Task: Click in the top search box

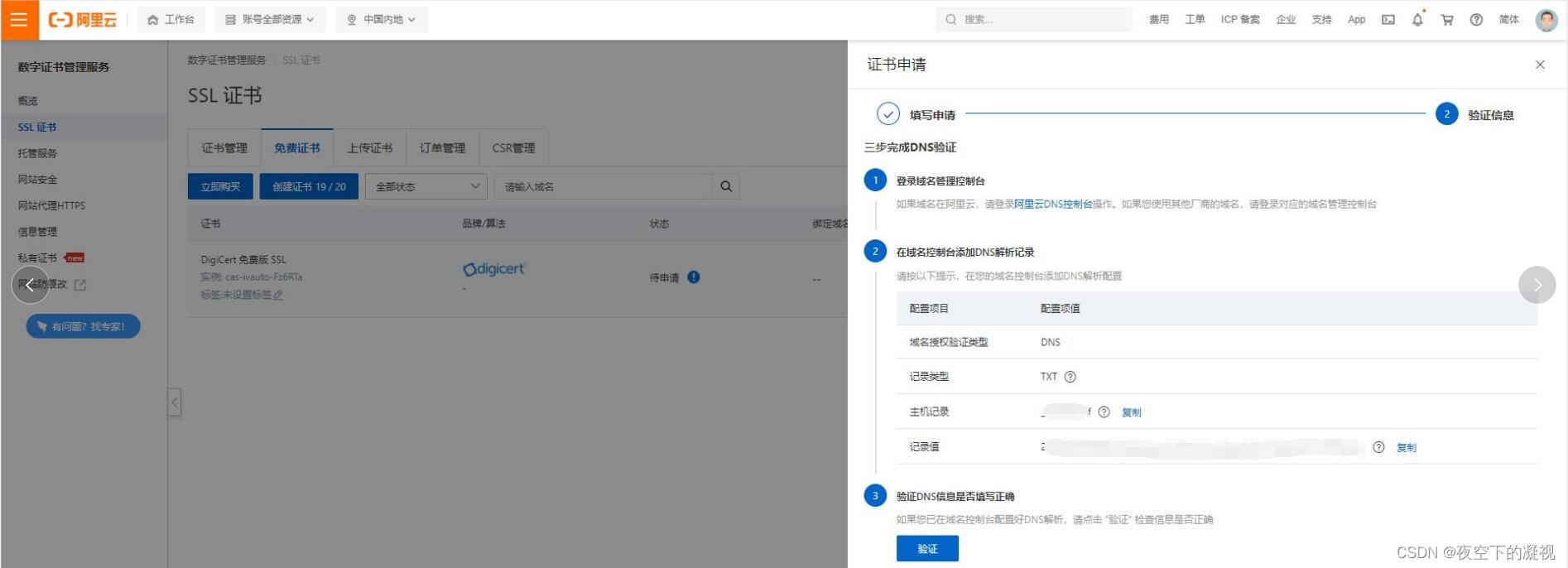Action: [1033, 19]
